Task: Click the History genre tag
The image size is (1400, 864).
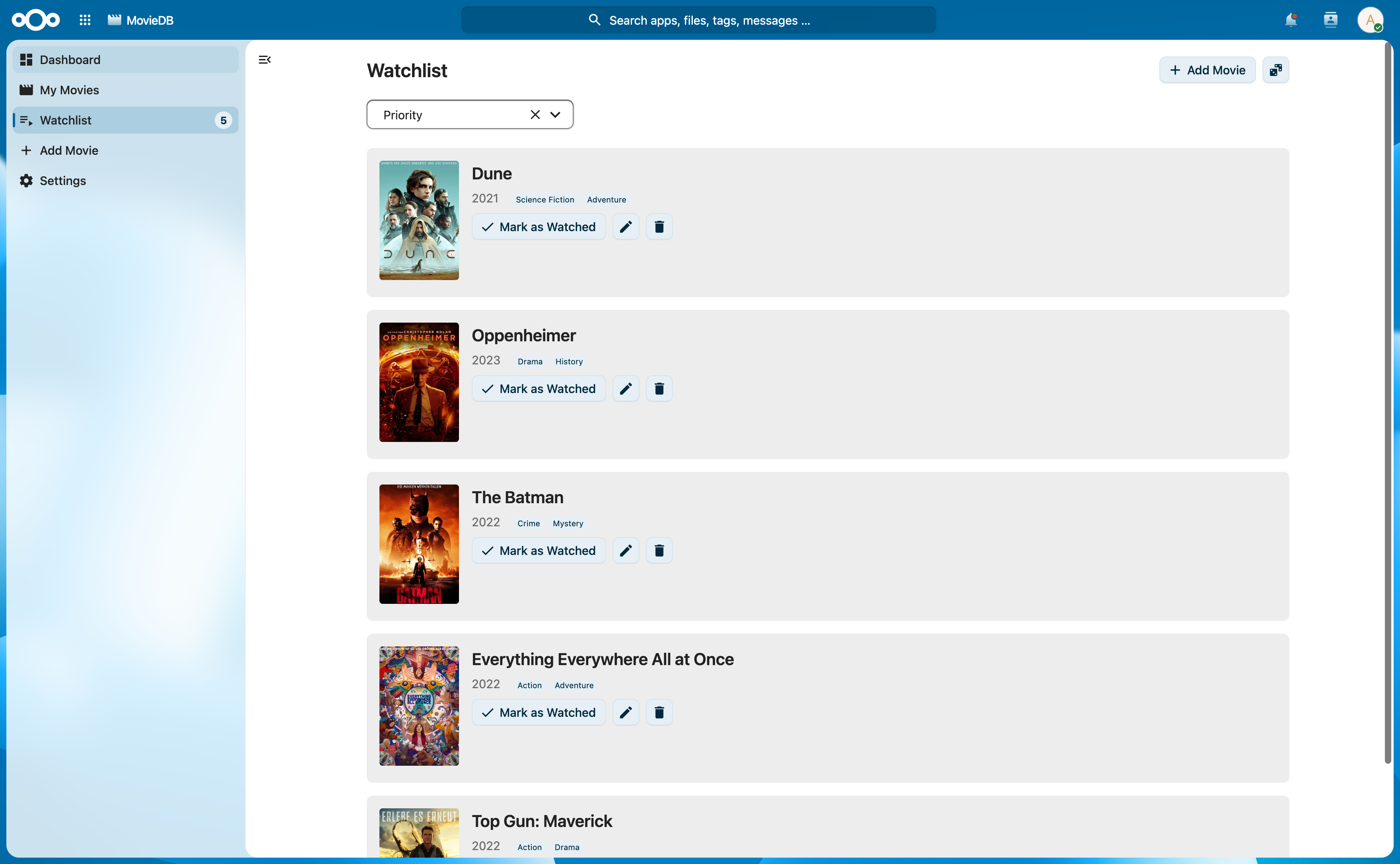Action: pos(569,361)
